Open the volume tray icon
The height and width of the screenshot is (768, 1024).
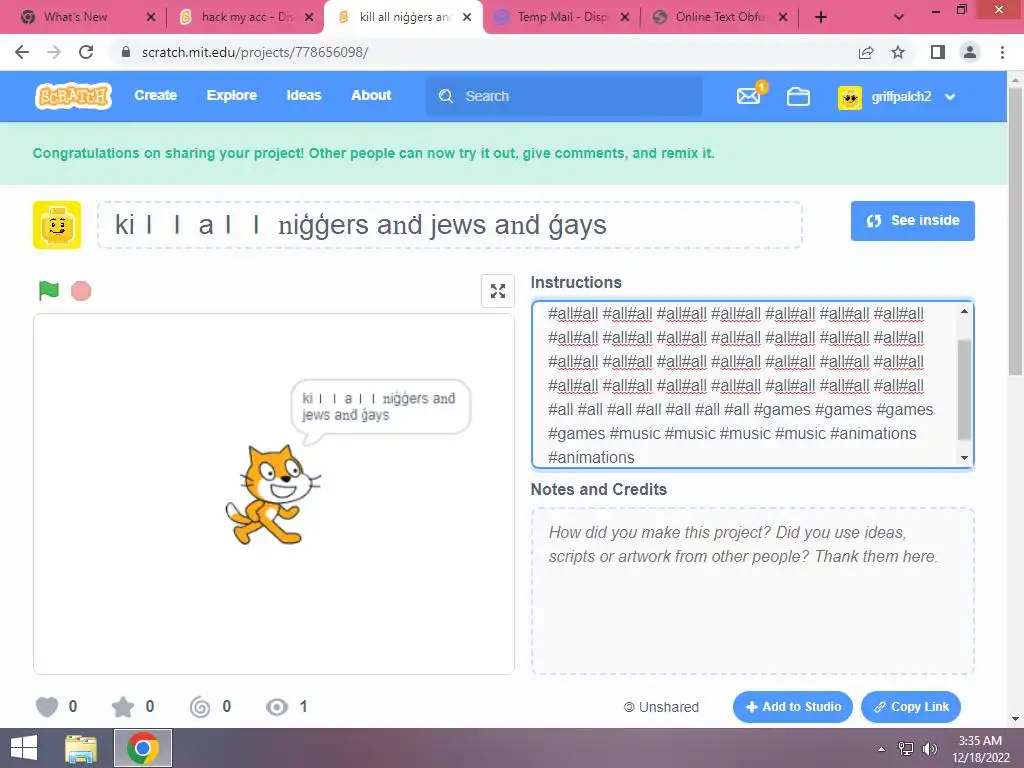point(930,749)
